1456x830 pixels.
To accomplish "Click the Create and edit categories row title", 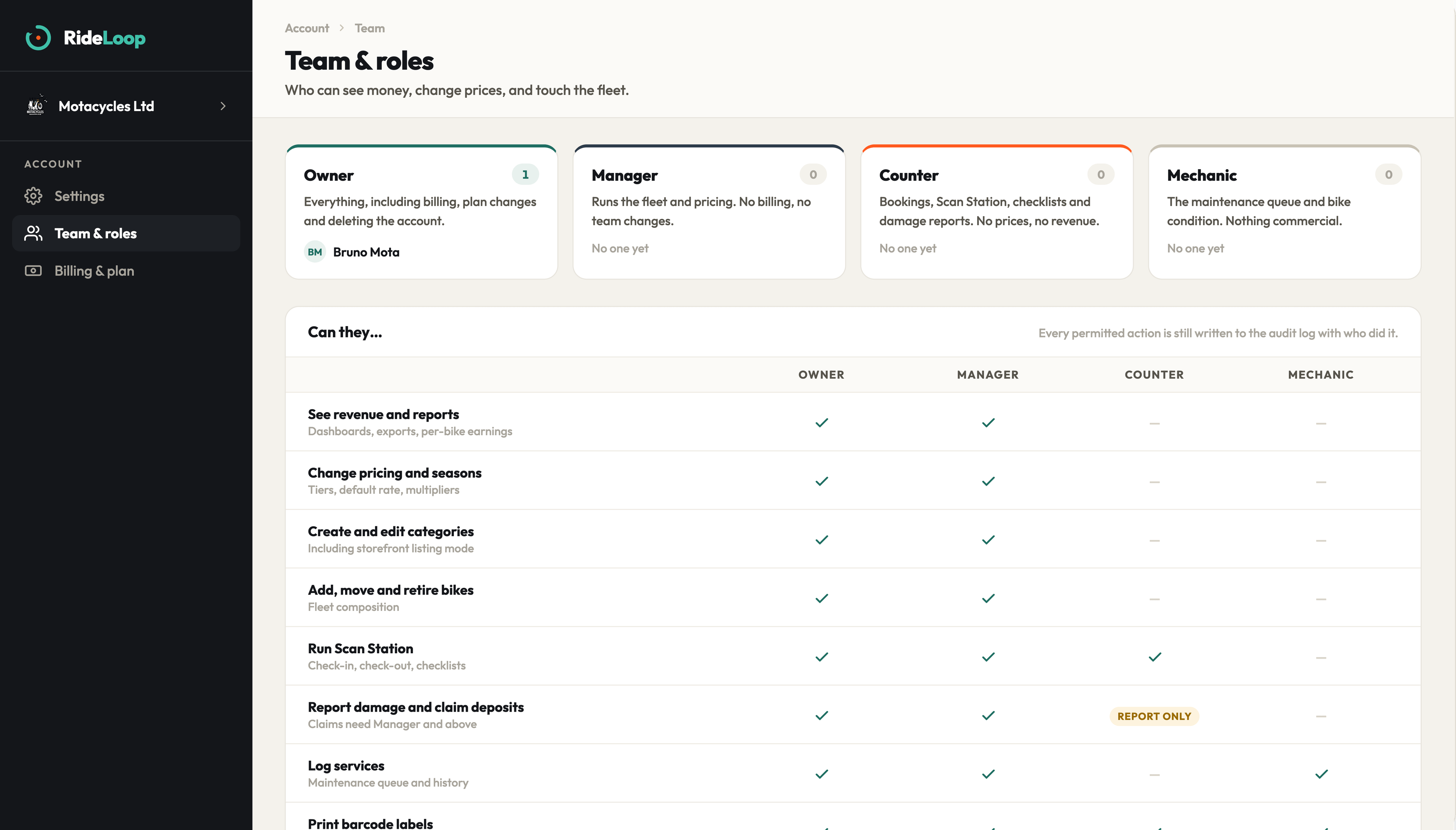I will [391, 531].
